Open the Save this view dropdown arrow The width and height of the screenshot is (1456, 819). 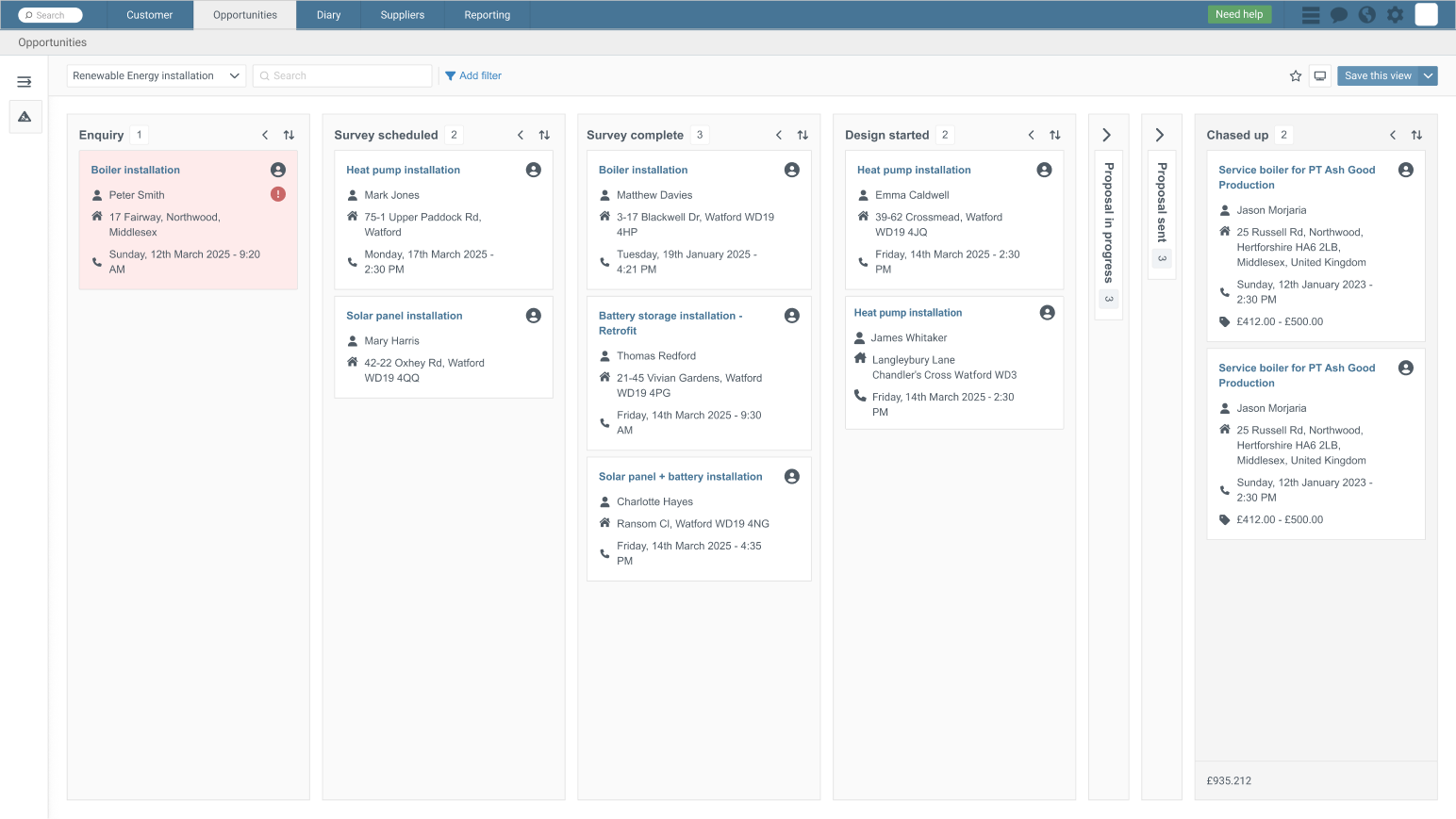coord(1428,76)
